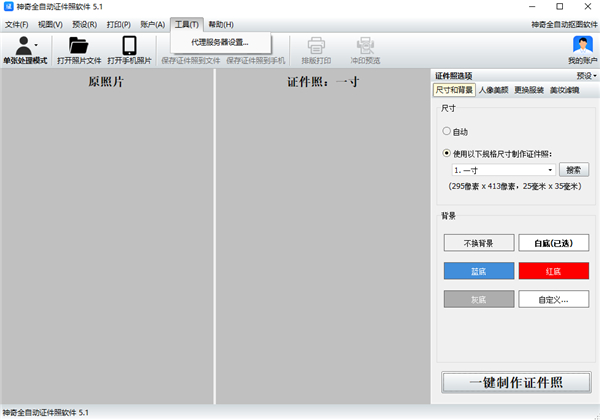The image size is (600, 420).
Task: Expand the mode arrow beside 单张处理模式
Action: [37, 46]
